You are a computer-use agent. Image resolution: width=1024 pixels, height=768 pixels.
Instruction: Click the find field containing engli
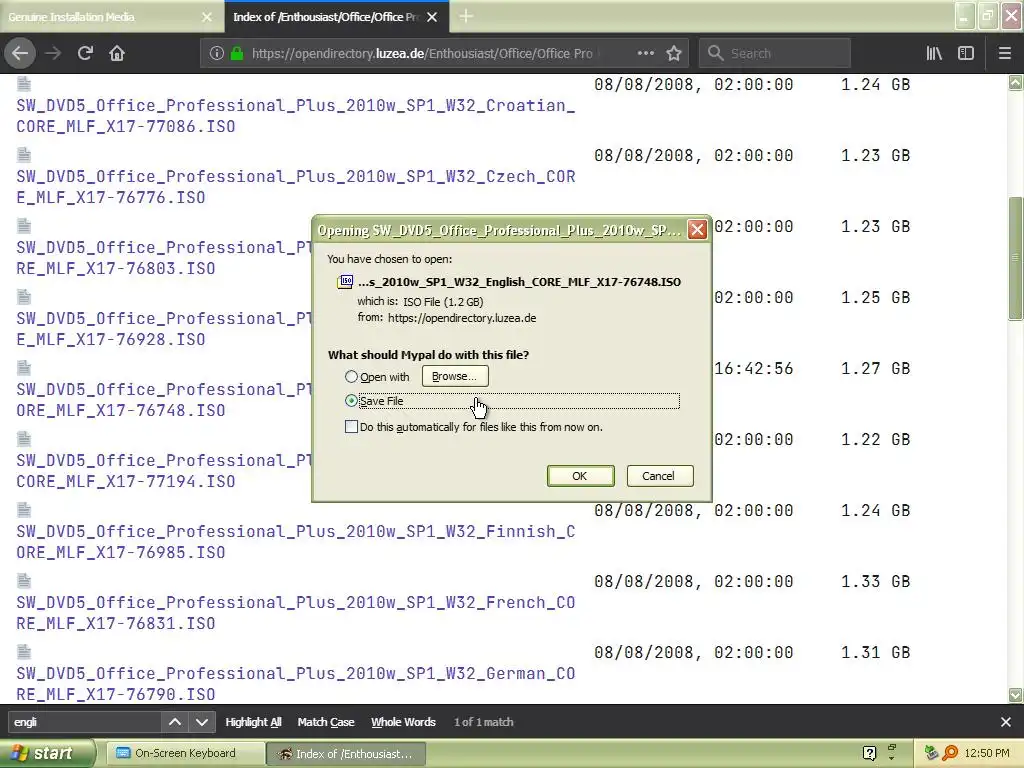[x=84, y=722]
